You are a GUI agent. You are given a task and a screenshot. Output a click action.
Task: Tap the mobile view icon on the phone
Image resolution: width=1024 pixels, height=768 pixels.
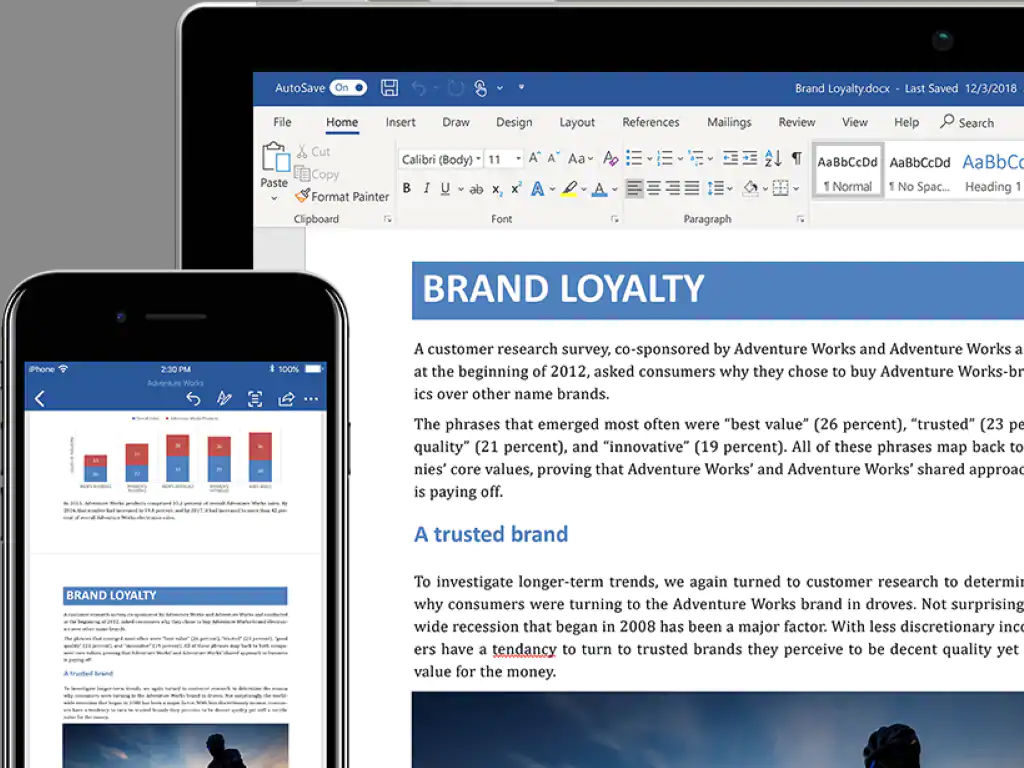[255, 399]
